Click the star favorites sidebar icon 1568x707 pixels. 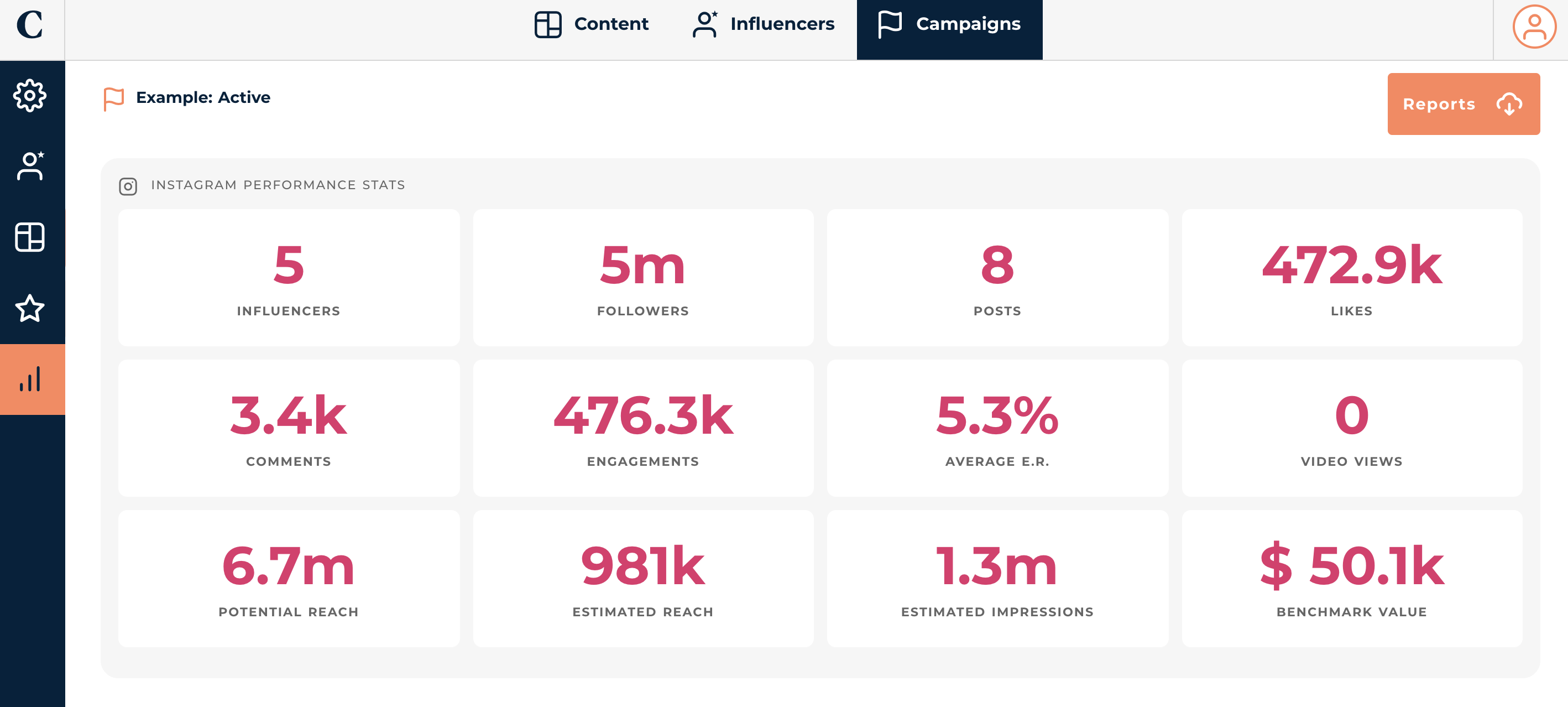(x=29, y=308)
